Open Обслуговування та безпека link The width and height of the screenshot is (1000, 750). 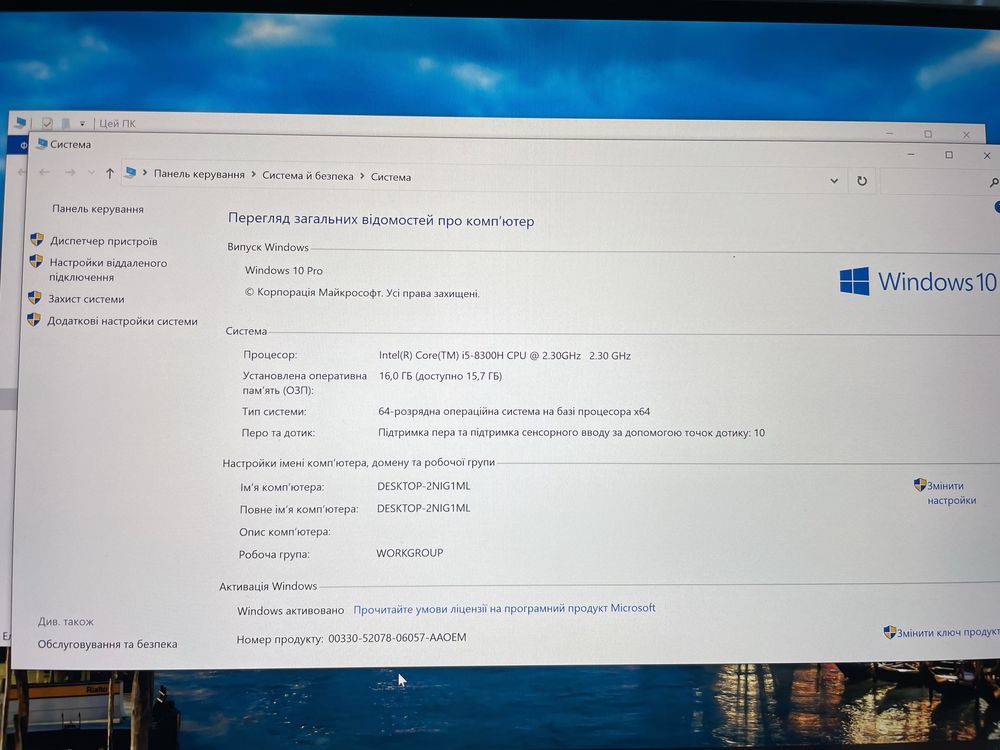click(107, 644)
